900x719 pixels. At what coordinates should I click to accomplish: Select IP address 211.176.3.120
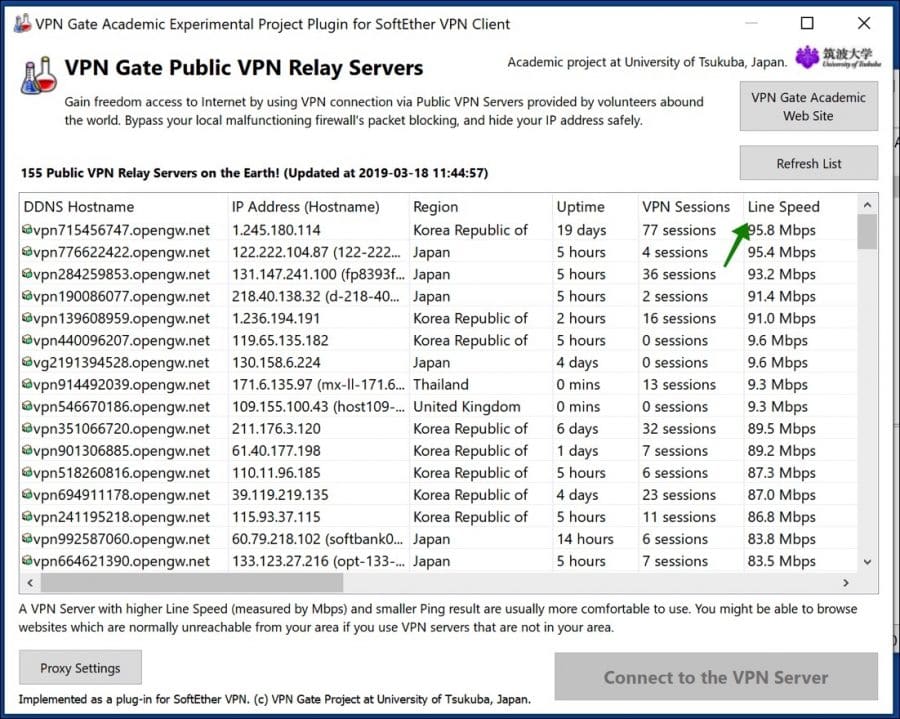pos(276,428)
